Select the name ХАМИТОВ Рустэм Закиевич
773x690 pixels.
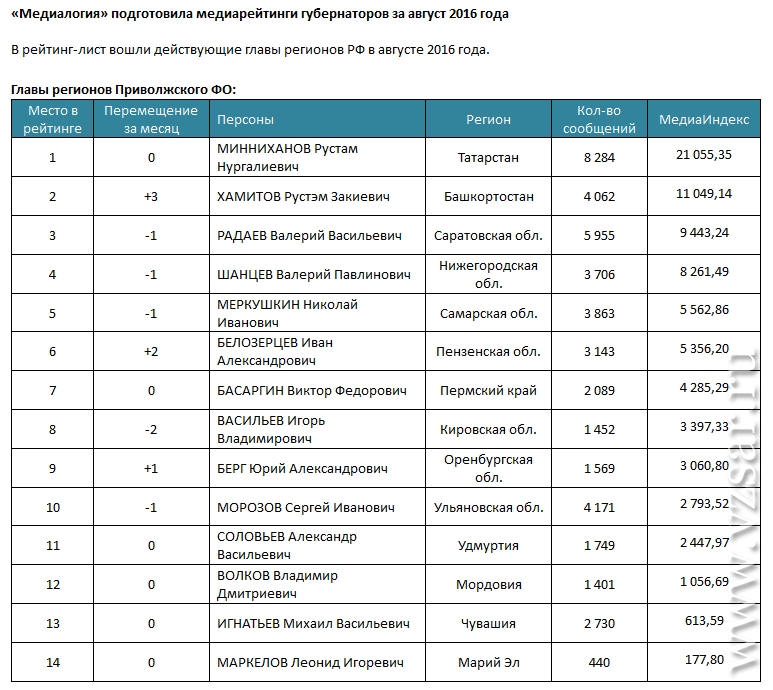[x=303, y=197]
